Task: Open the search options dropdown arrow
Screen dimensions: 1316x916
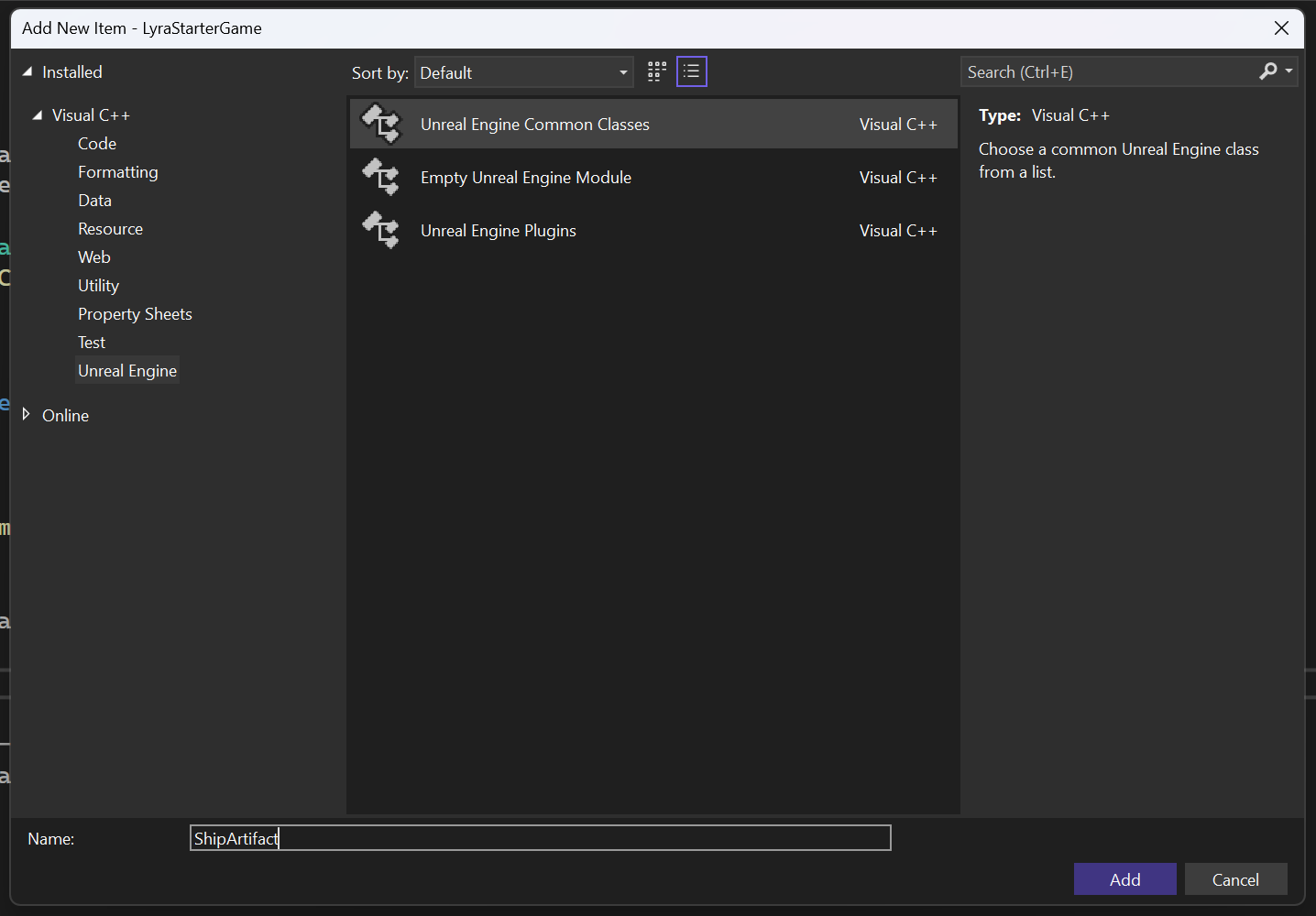Action: coord(1289,71)
